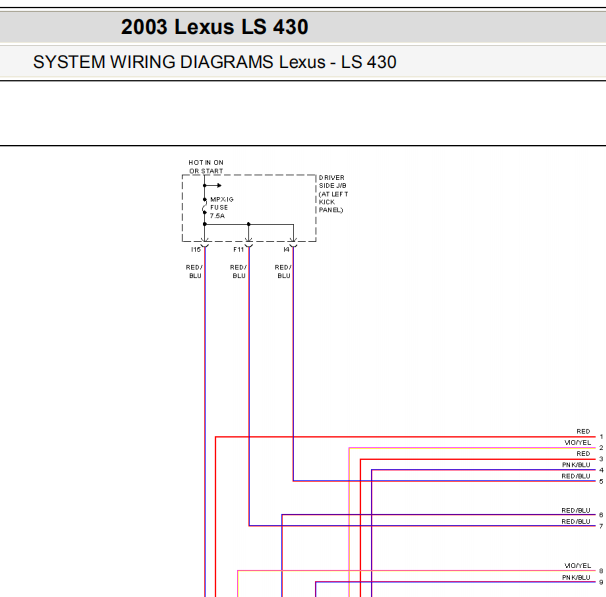Click the PNK/BLU label for wire 9
The height and width of the screenshot is (597, 606).
(x=576, y=577)
